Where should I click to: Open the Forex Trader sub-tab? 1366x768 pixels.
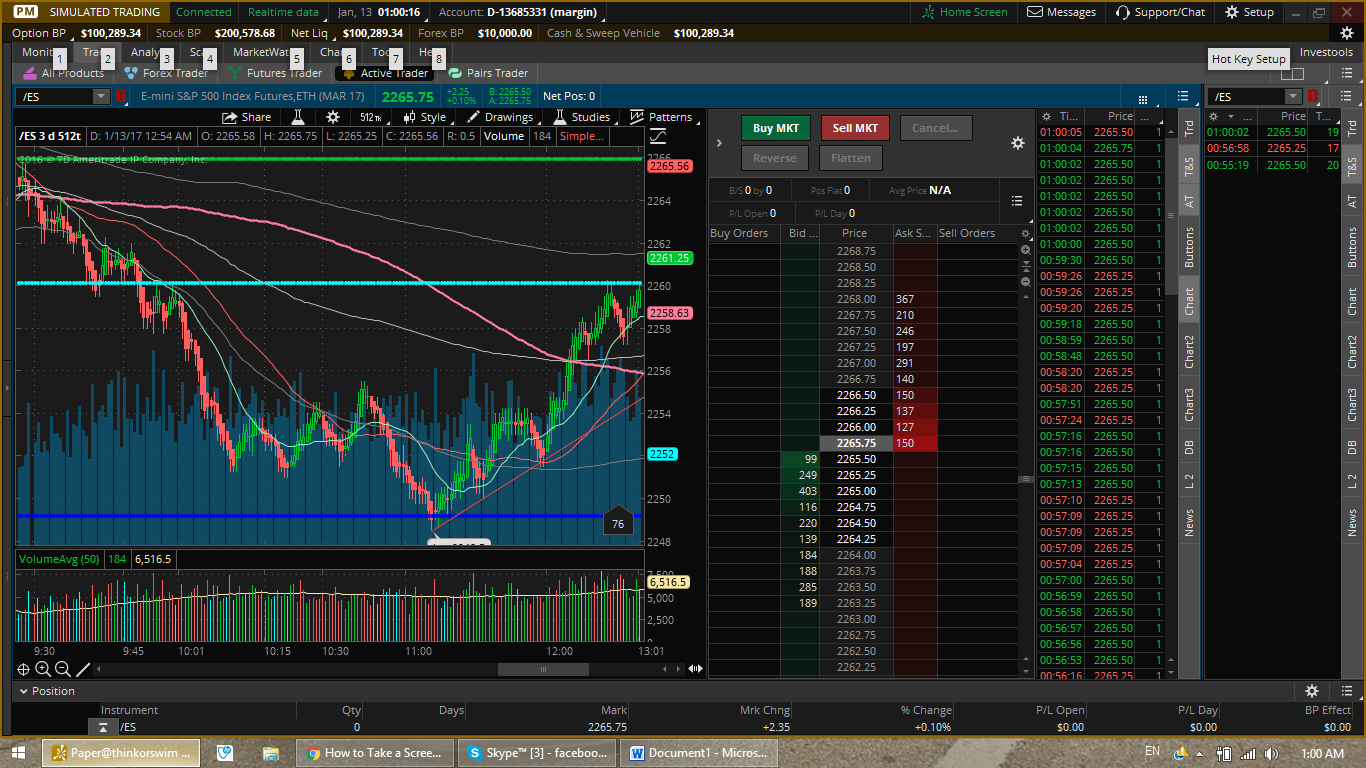[166, 73]
